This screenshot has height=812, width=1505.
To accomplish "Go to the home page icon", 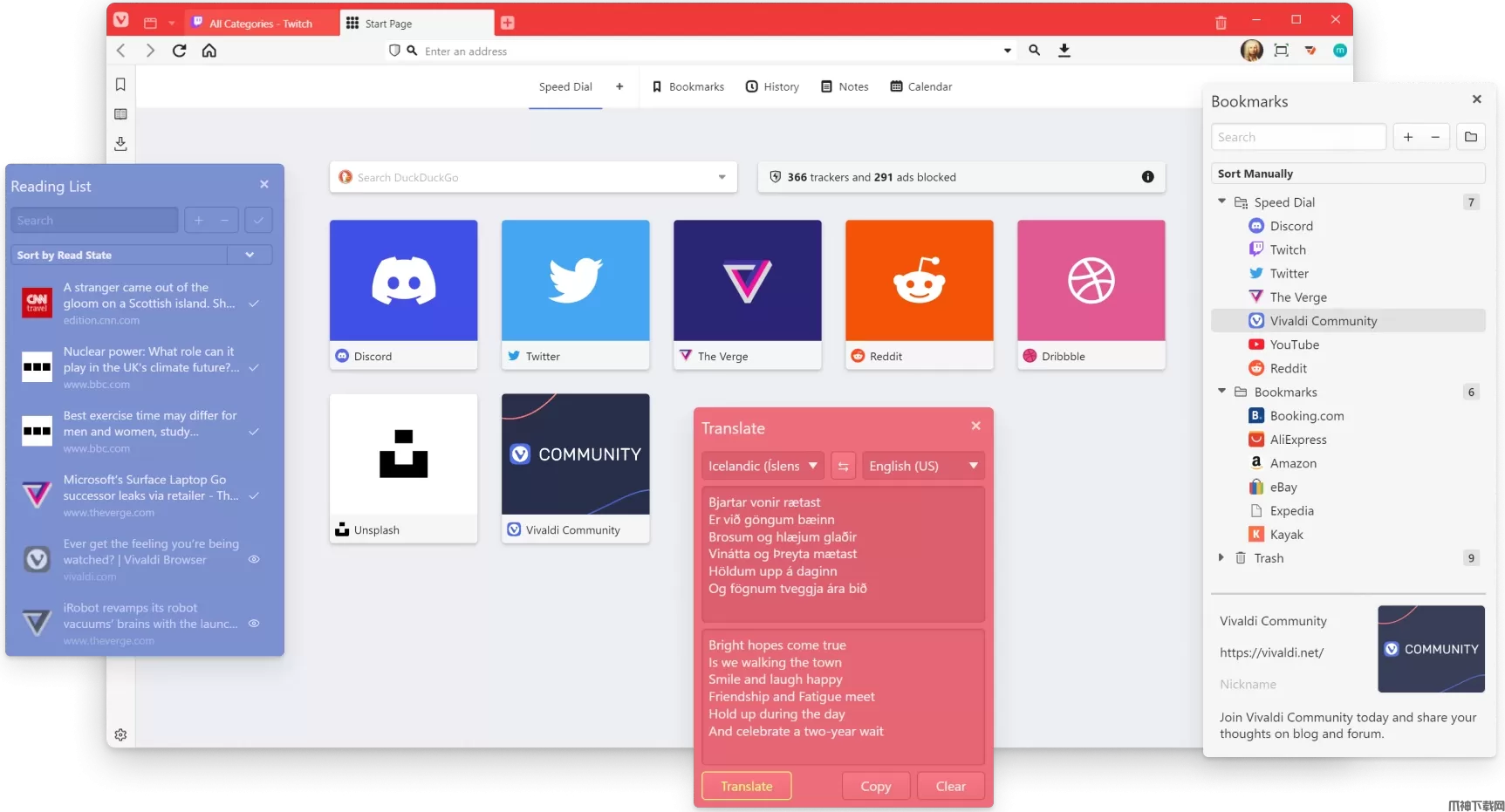I will [209, 51].
